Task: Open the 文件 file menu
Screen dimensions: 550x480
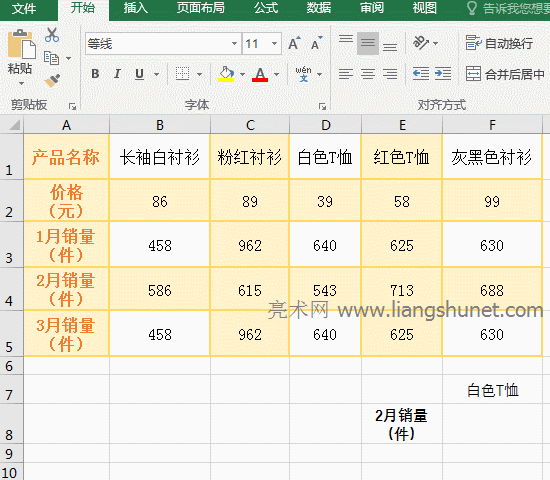Action: pyautogui.click(x=24, y=8)
